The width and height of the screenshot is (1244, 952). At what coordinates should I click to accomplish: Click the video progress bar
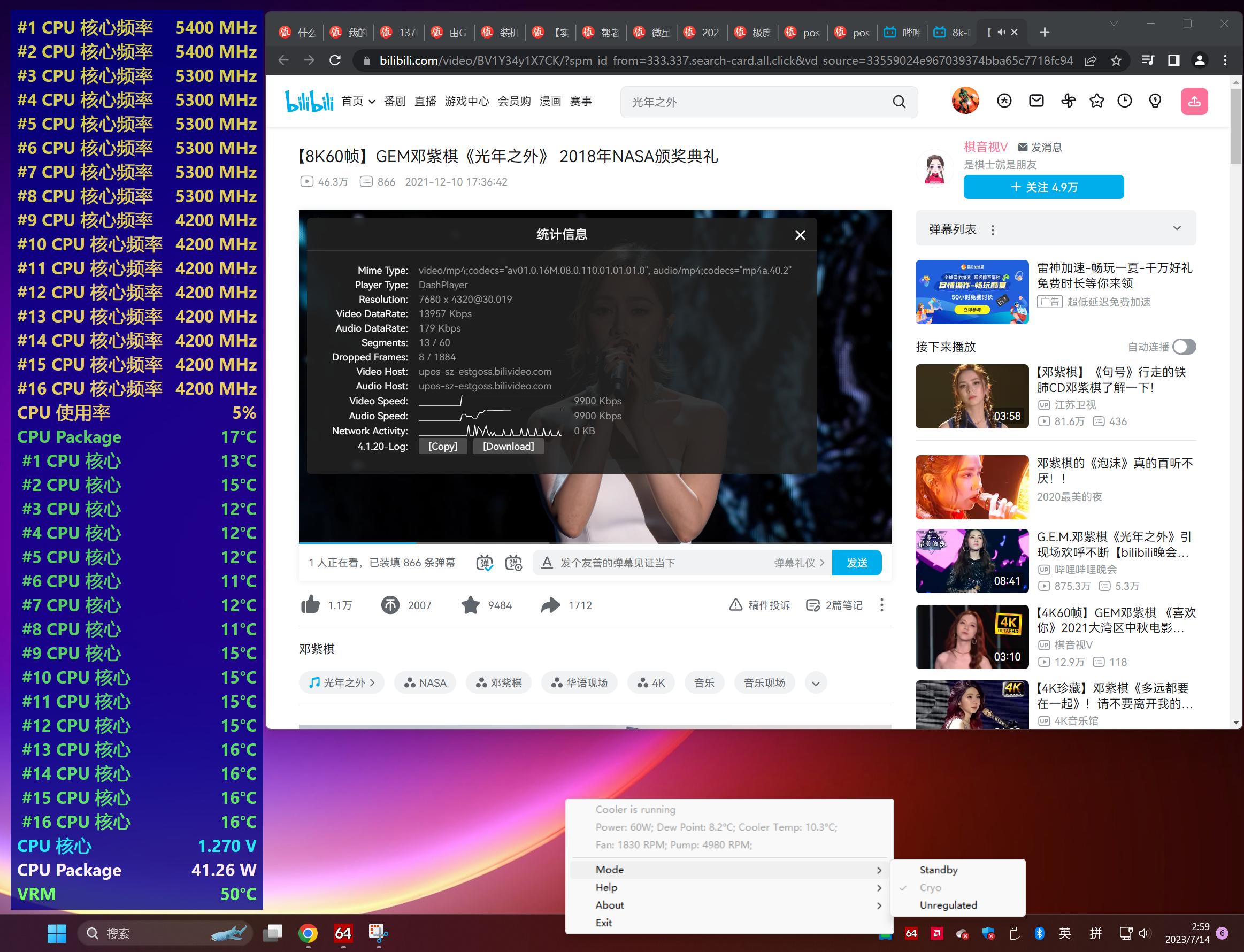(594, 542)
